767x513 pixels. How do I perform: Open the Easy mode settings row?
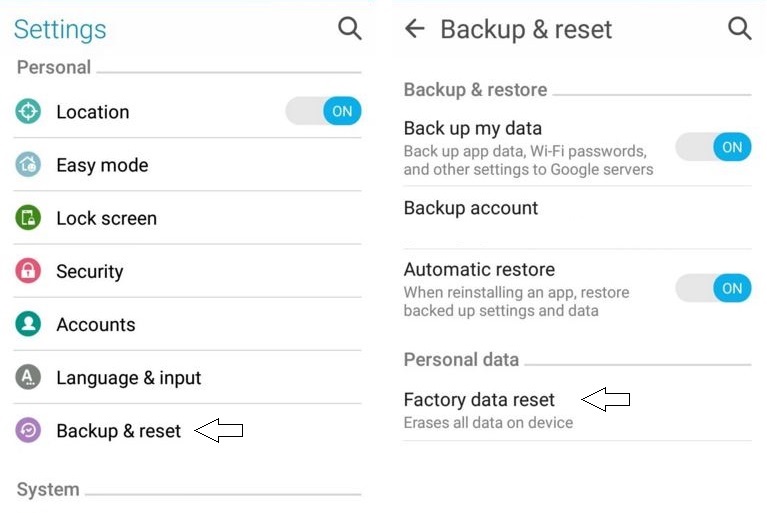pos(187,165)
